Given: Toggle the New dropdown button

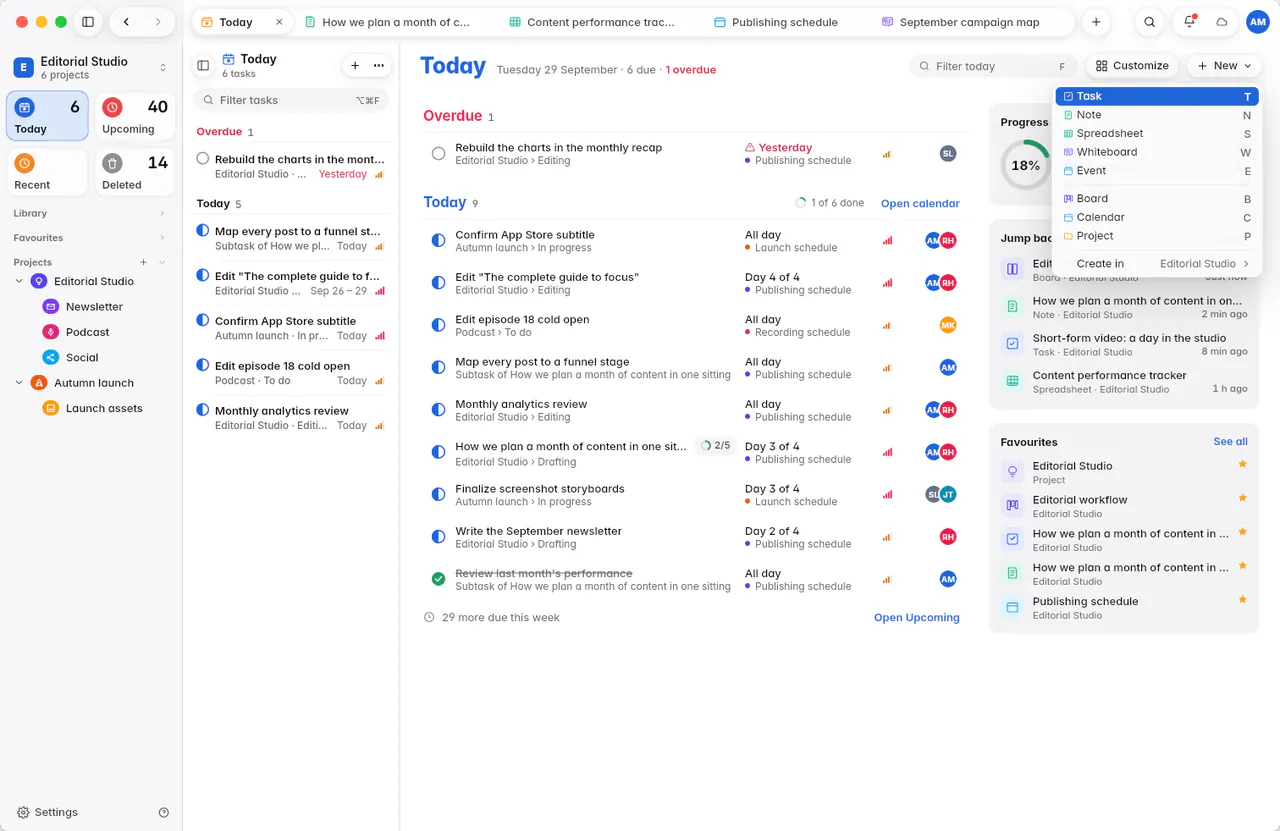Looking at the screenshot, I should click(x=1224, y=65).
